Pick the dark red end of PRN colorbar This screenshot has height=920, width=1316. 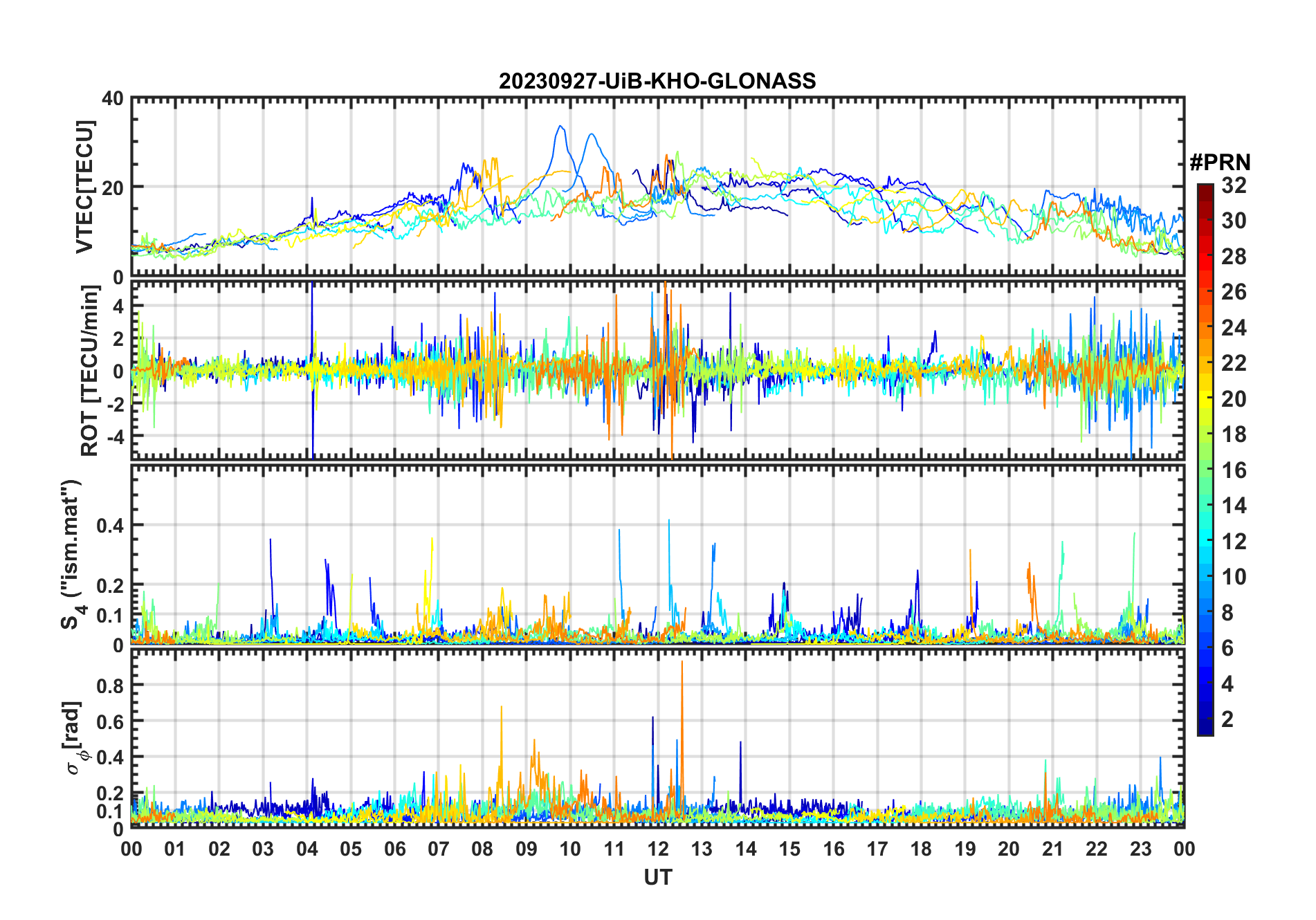tap(1205, 192)
